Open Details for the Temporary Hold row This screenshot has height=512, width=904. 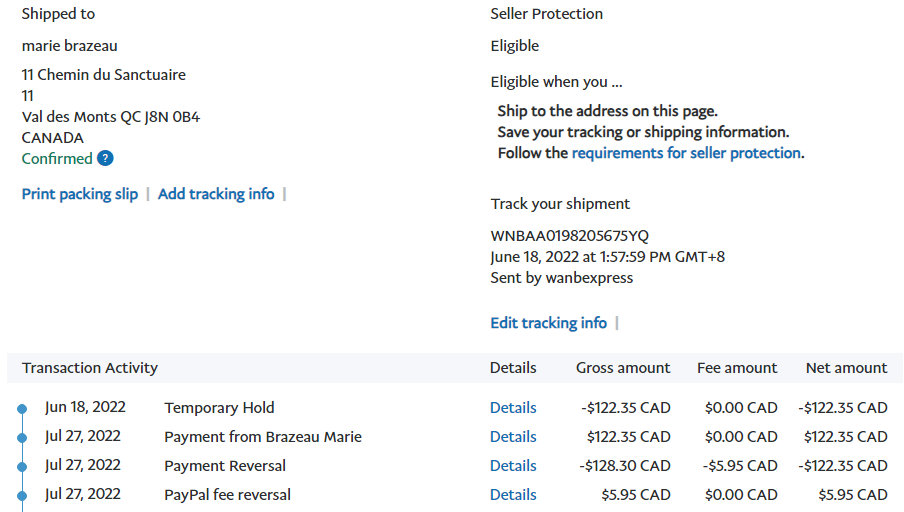pos(513,408)
